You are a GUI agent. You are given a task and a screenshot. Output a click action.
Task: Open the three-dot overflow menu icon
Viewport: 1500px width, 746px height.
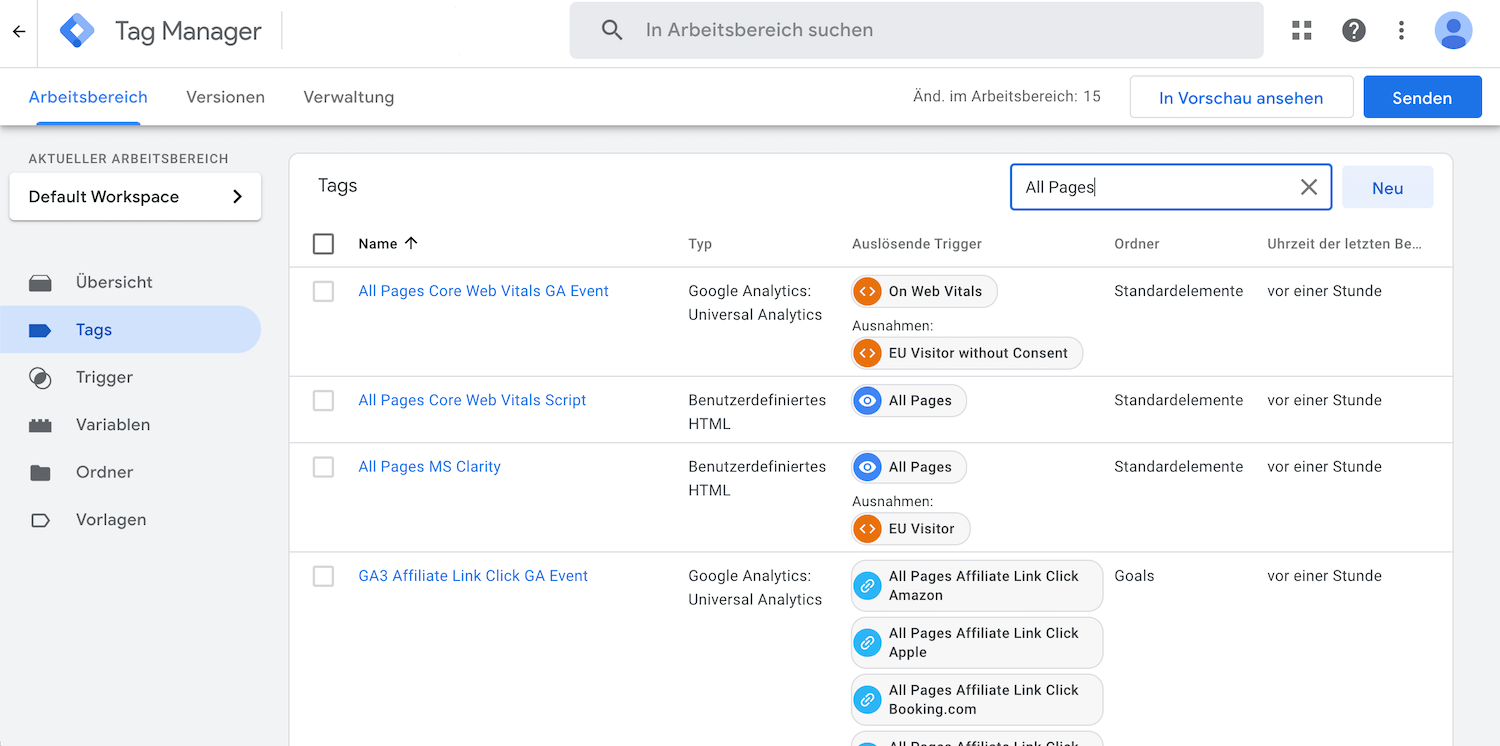pos(1401,30)
